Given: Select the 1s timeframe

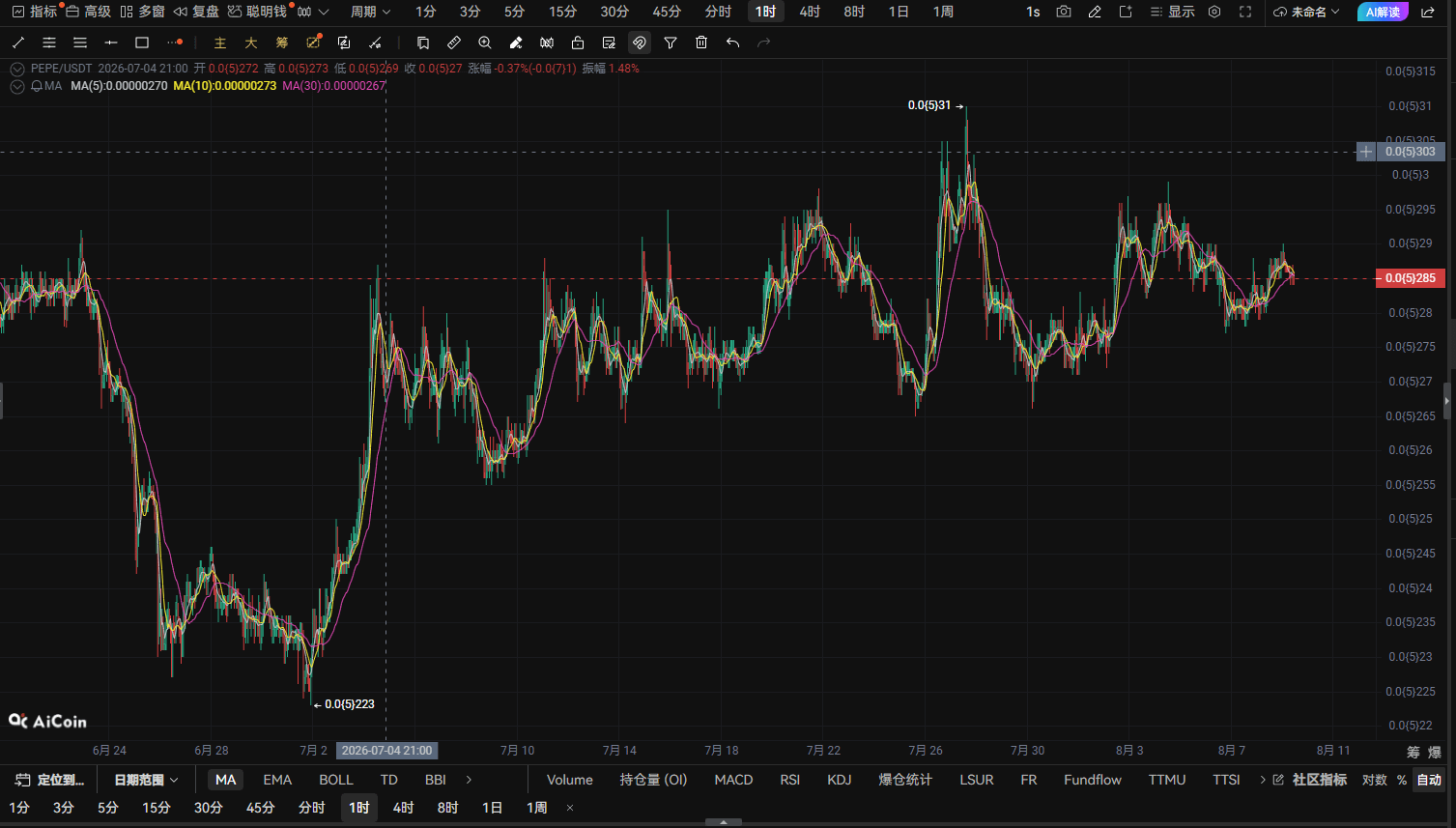Looking at the screenshot, I should click(1034, 12).
